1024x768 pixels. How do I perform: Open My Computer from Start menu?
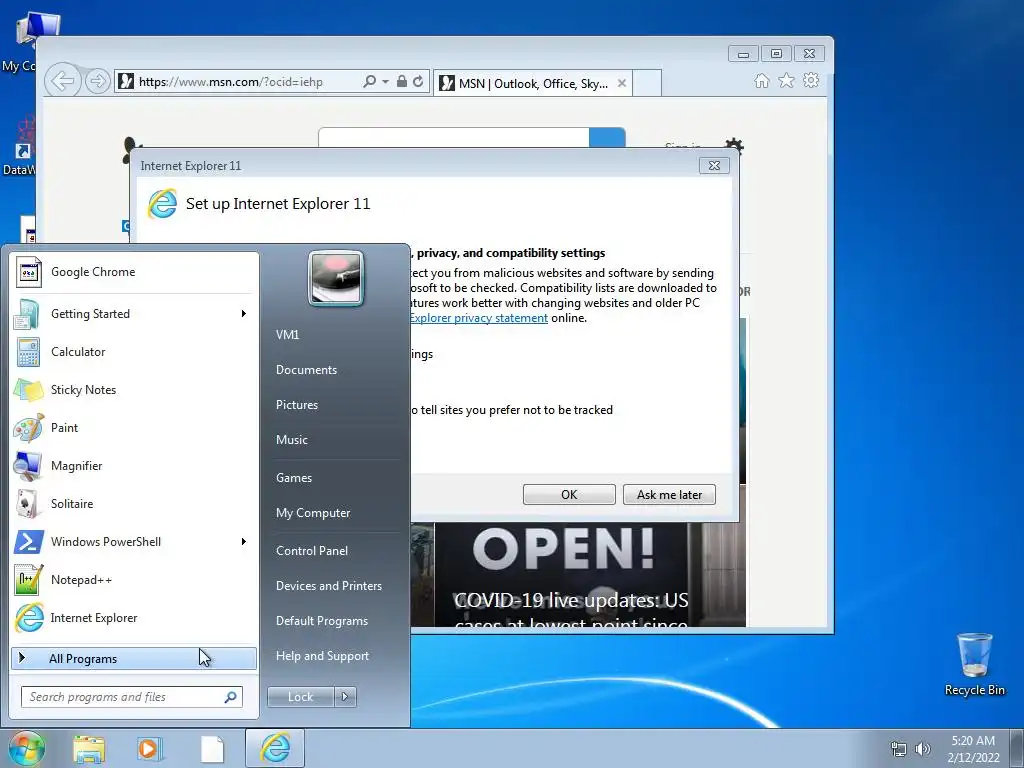313,513
